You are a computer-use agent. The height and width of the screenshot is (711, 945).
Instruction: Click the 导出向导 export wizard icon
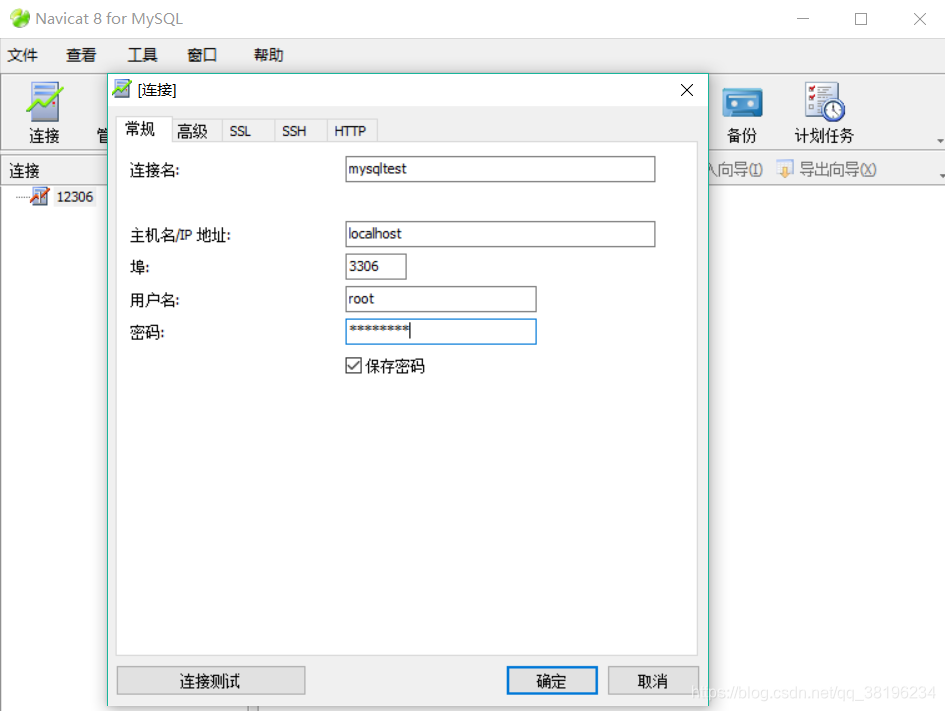tap(785, 169)
